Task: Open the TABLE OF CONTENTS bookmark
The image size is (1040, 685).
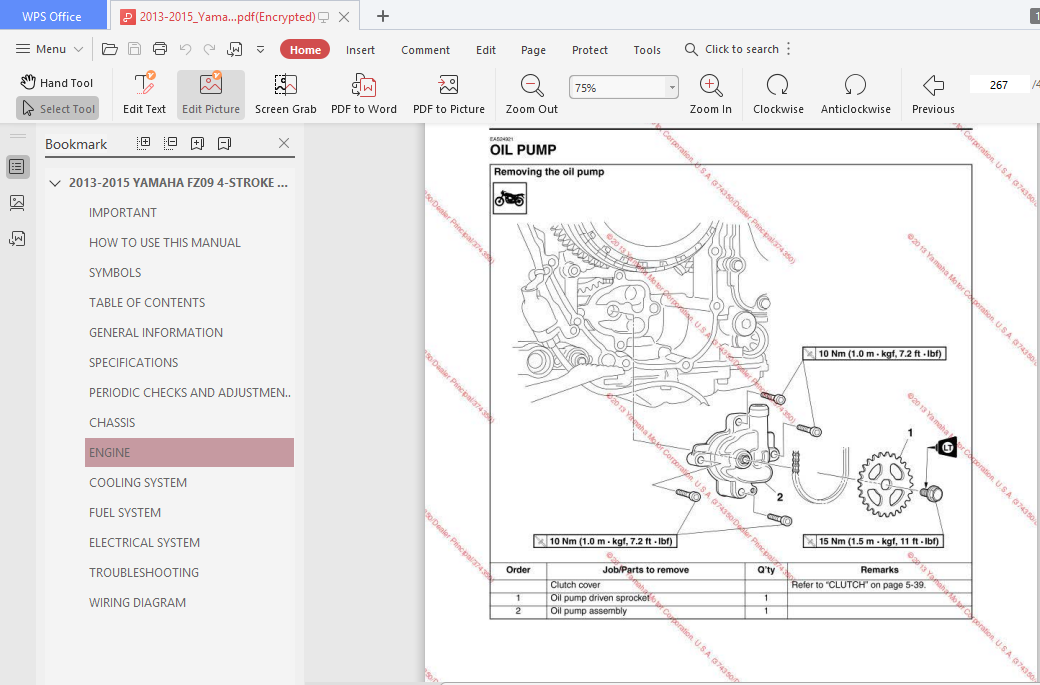Action: (147, 302)
